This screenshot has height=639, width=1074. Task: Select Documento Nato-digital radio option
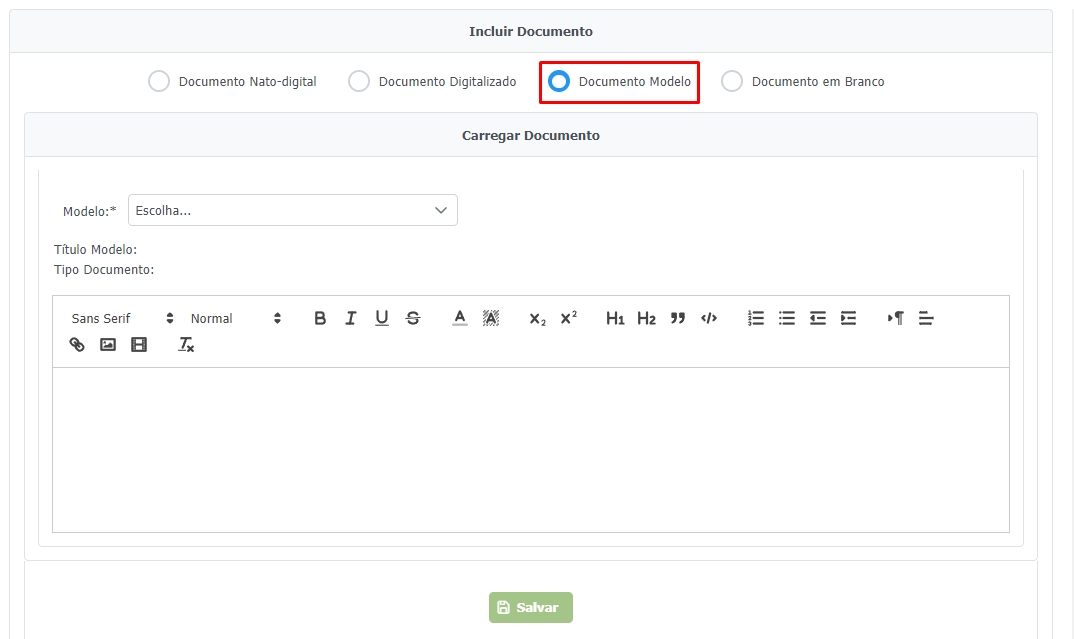(x=159, y=81)
